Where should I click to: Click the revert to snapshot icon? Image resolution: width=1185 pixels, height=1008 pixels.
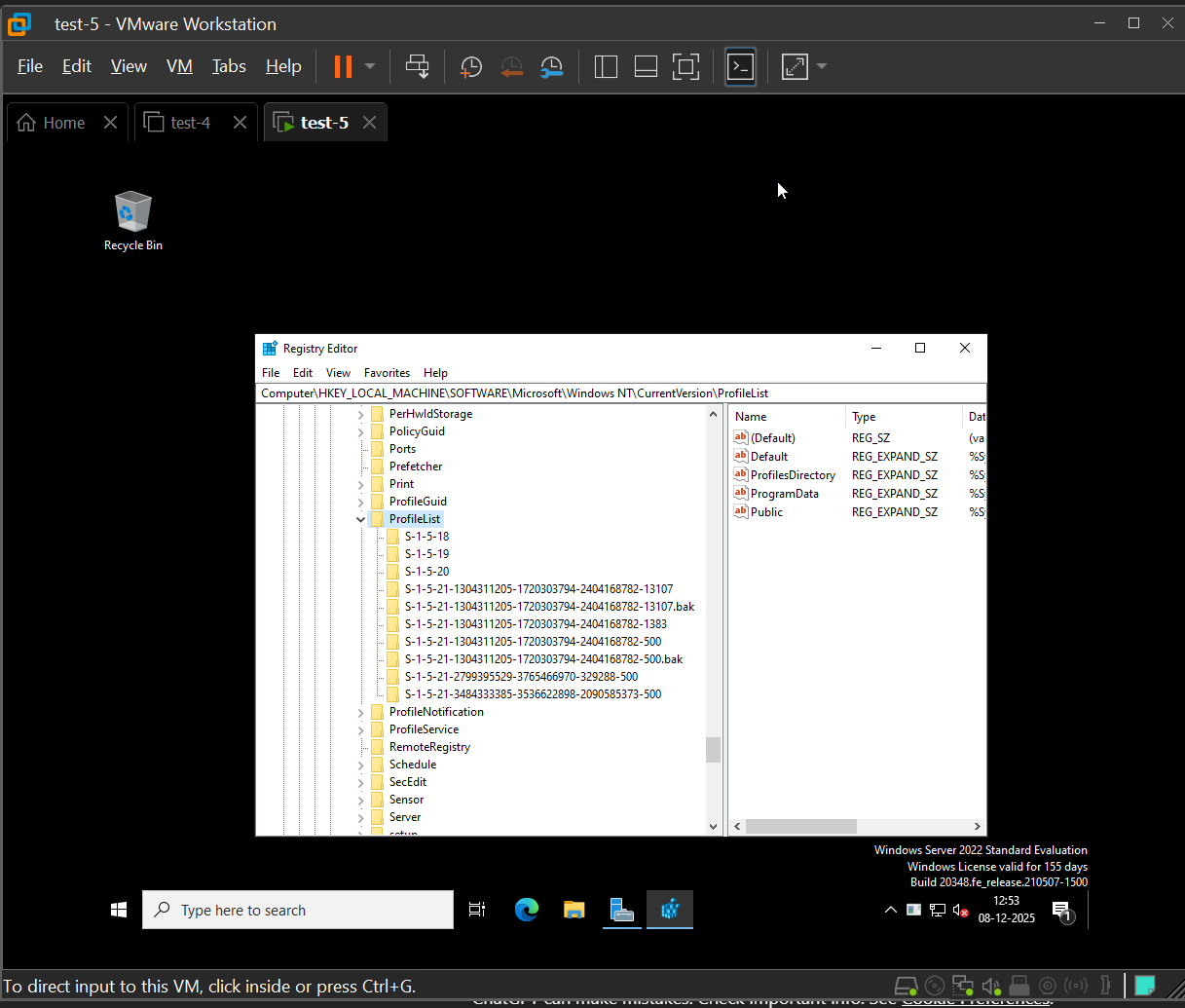(511, 66)
